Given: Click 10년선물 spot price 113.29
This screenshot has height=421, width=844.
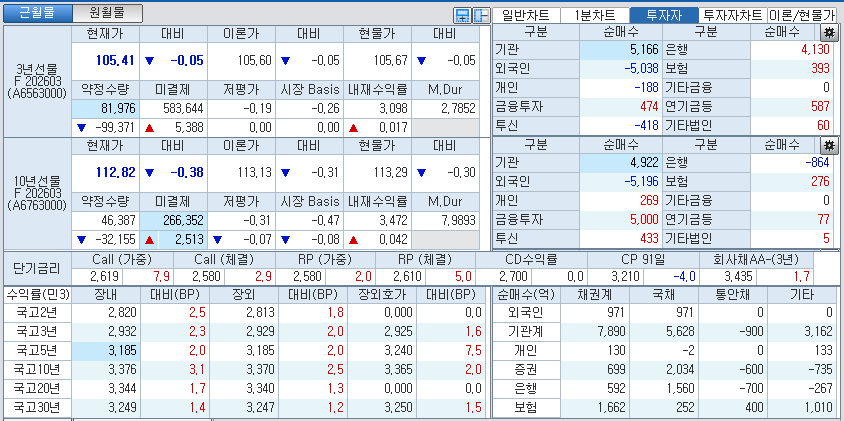Looking at the screenshot, I should pos(377,173).
